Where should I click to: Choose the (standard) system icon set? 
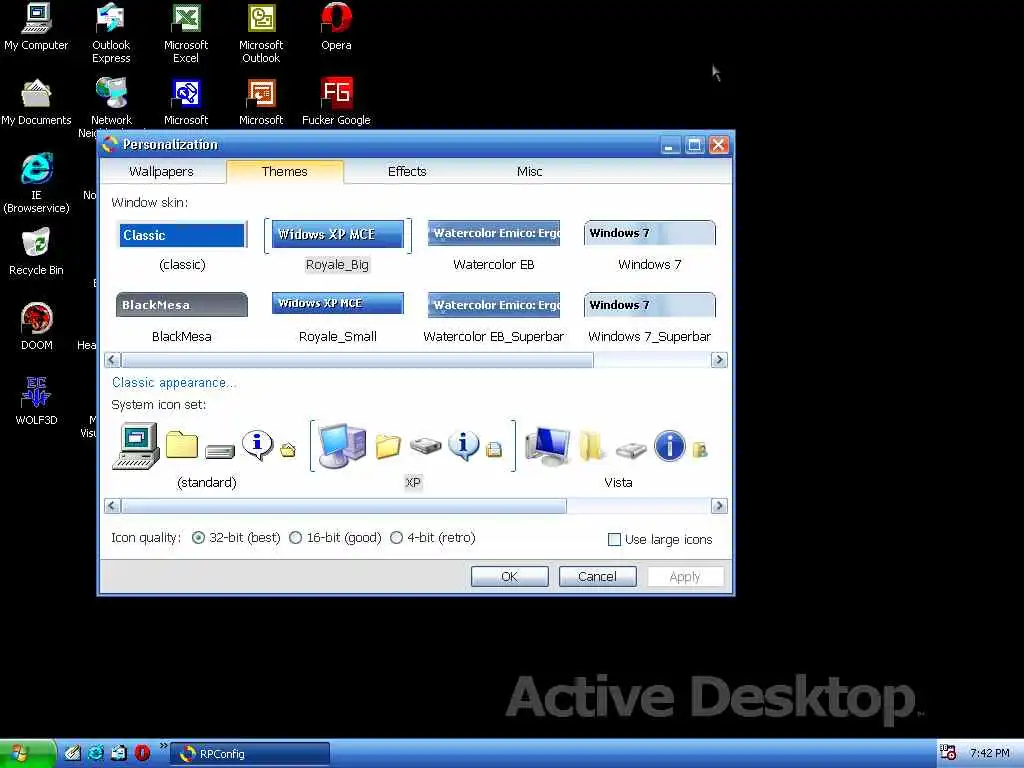click(206, 455)
